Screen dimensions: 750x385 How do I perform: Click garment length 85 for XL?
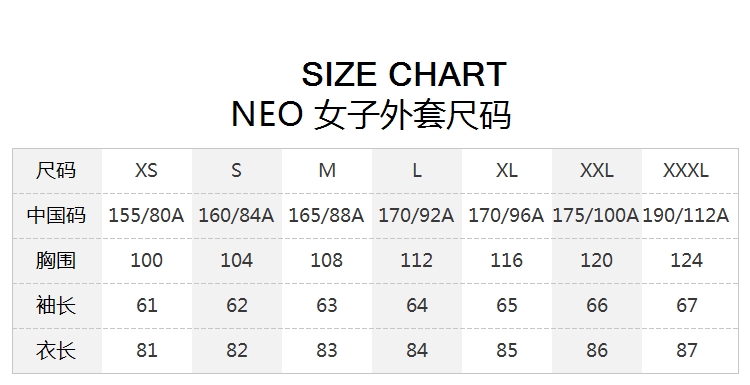click(x=507, y=350)
